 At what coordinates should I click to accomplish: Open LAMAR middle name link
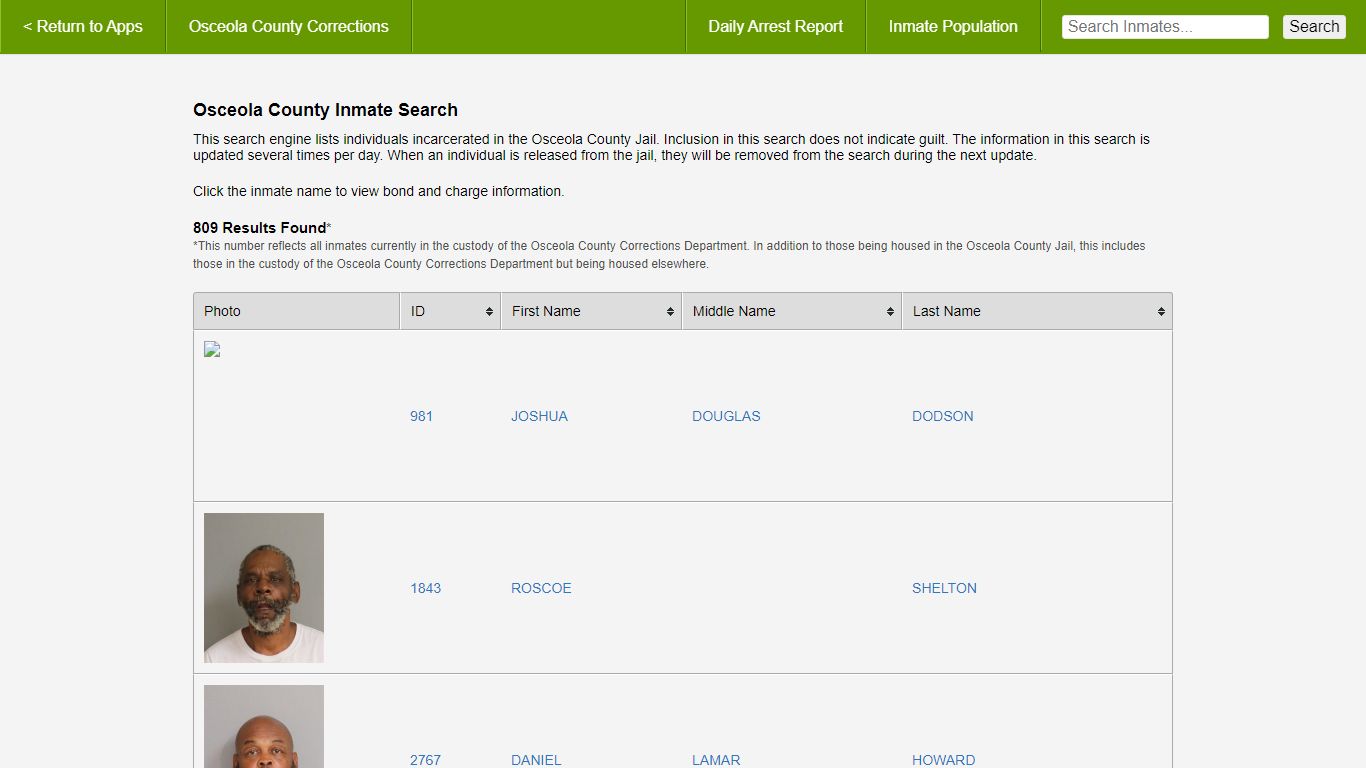click(x=716, y=760)
